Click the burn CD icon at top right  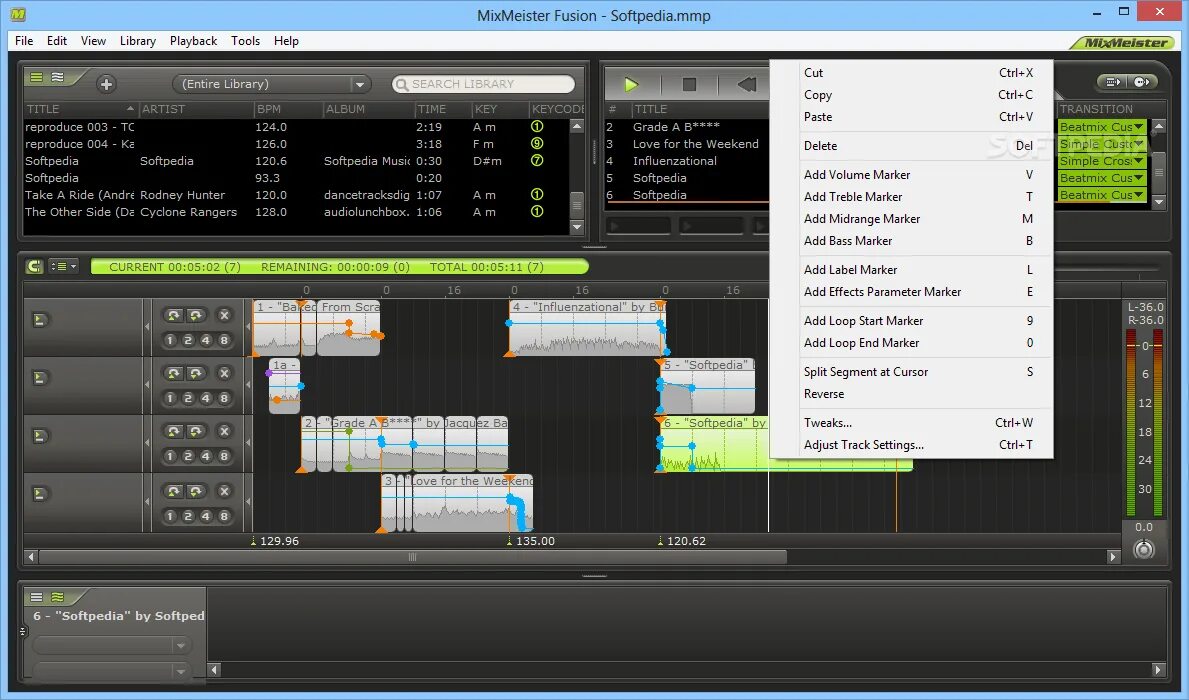(1141, 82)
